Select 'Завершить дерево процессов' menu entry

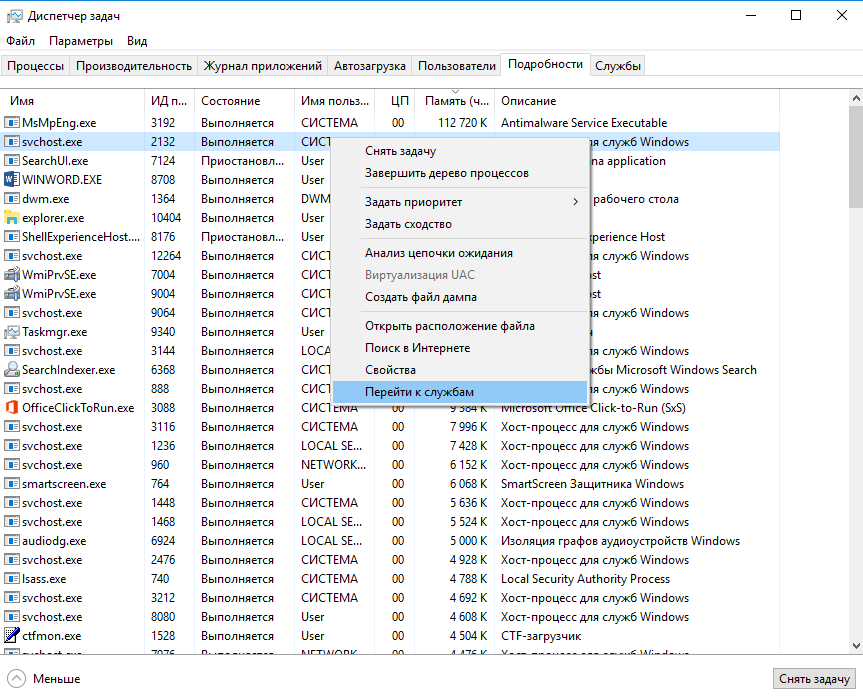pos(460,173)
